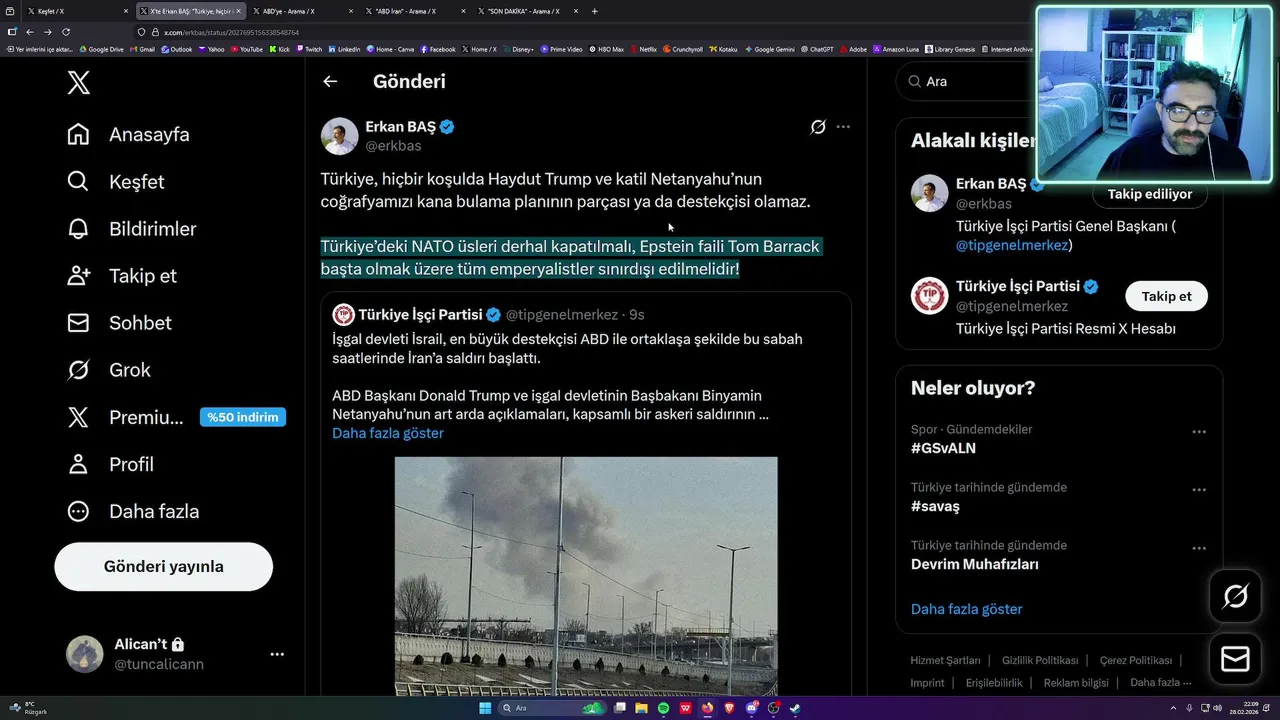Open the post's more options menu

click(843, 127)
